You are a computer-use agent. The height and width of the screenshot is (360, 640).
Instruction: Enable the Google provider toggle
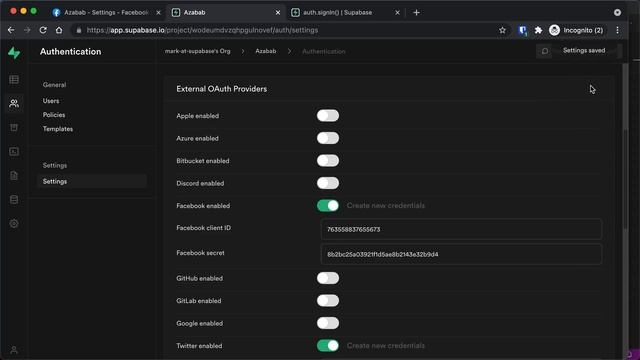tap(328, 323)
